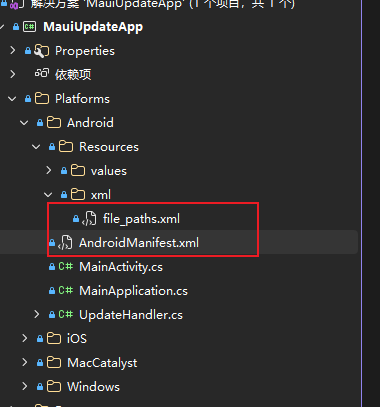380x407 pixels.
Task: Click the folder icon beside values
Action: coord(78,171)
